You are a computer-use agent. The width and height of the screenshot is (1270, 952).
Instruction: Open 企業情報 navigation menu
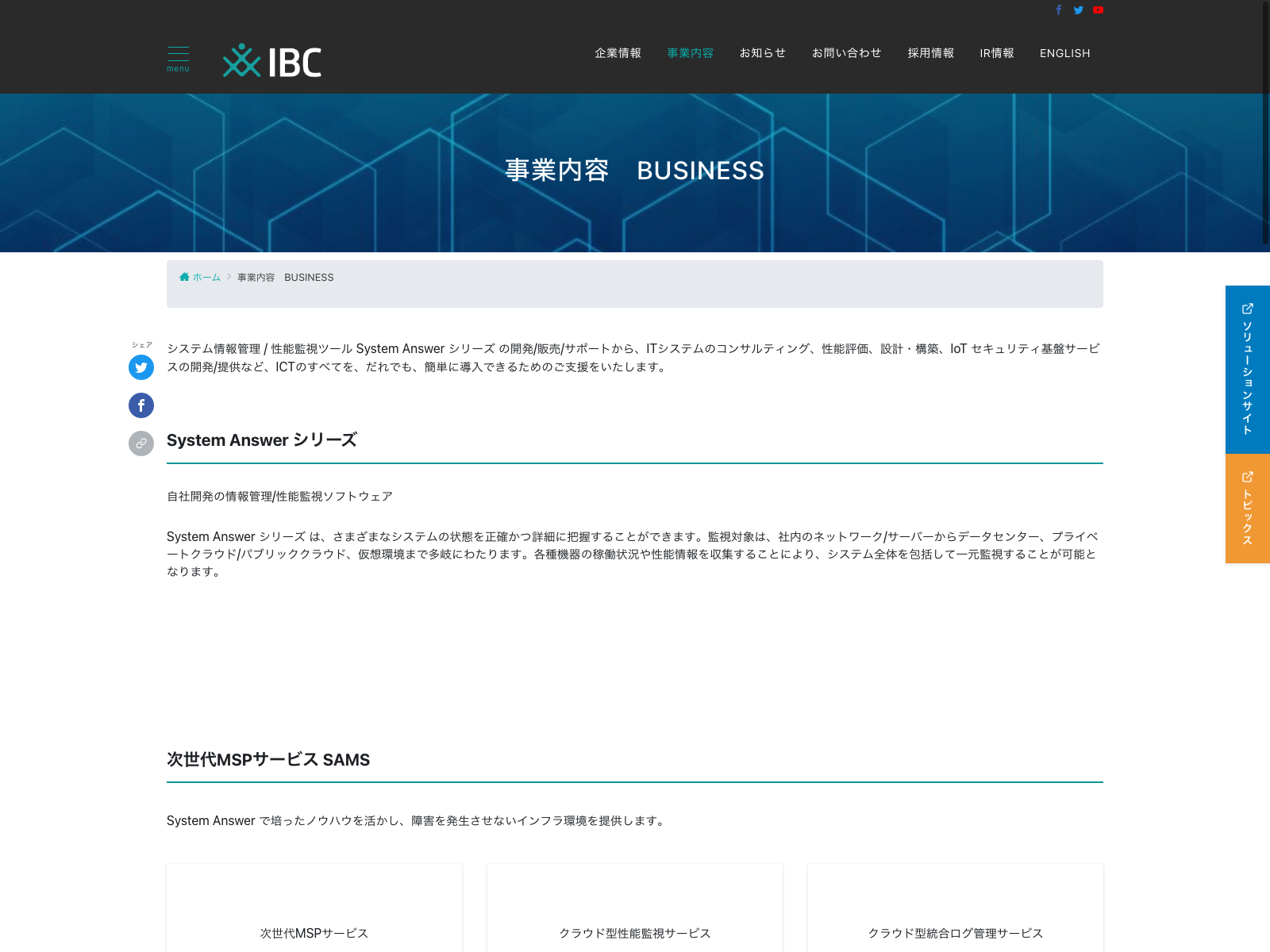(x=618, y=53)
